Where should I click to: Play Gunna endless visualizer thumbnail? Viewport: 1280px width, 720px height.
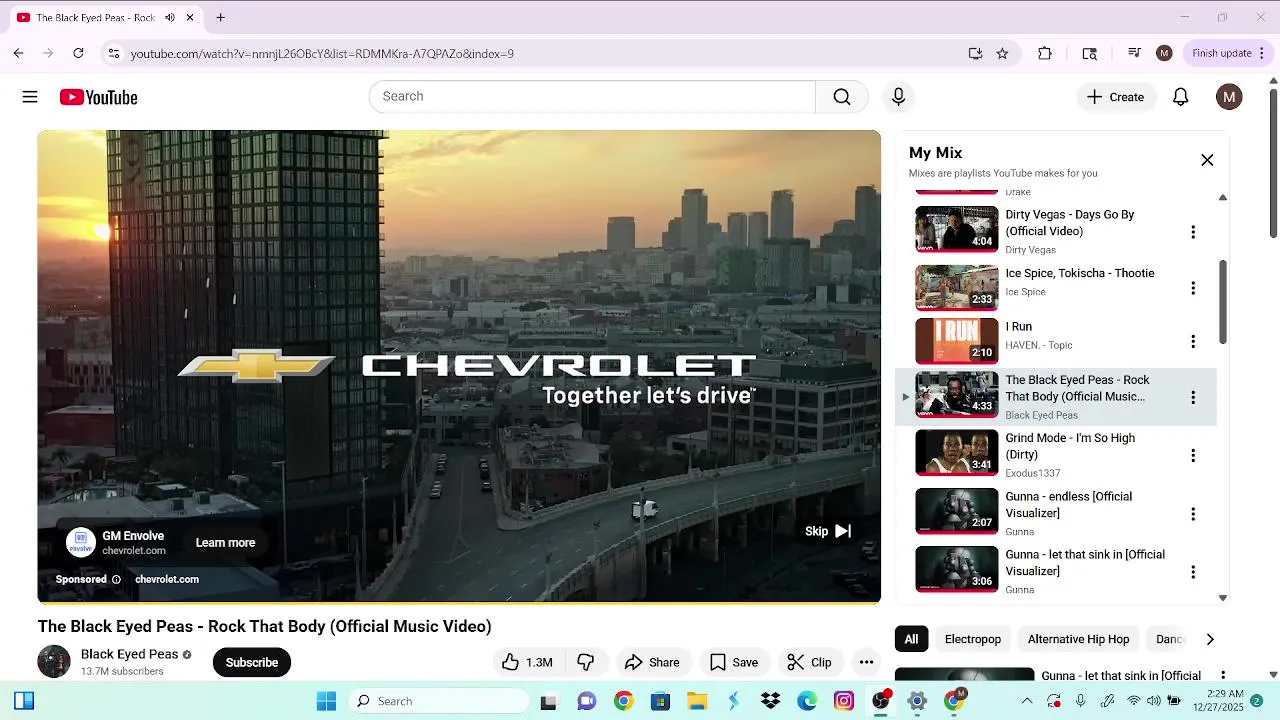pos(957,511)
